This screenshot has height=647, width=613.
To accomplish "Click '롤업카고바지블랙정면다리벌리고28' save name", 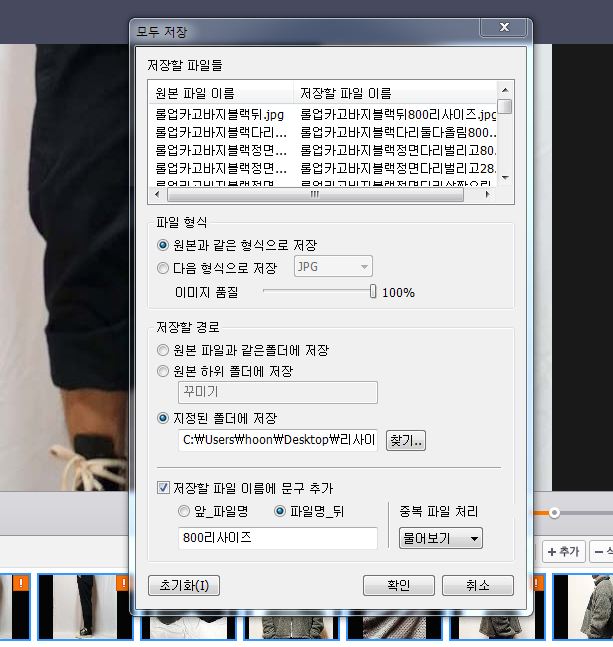I will click(x=398, y=168).
